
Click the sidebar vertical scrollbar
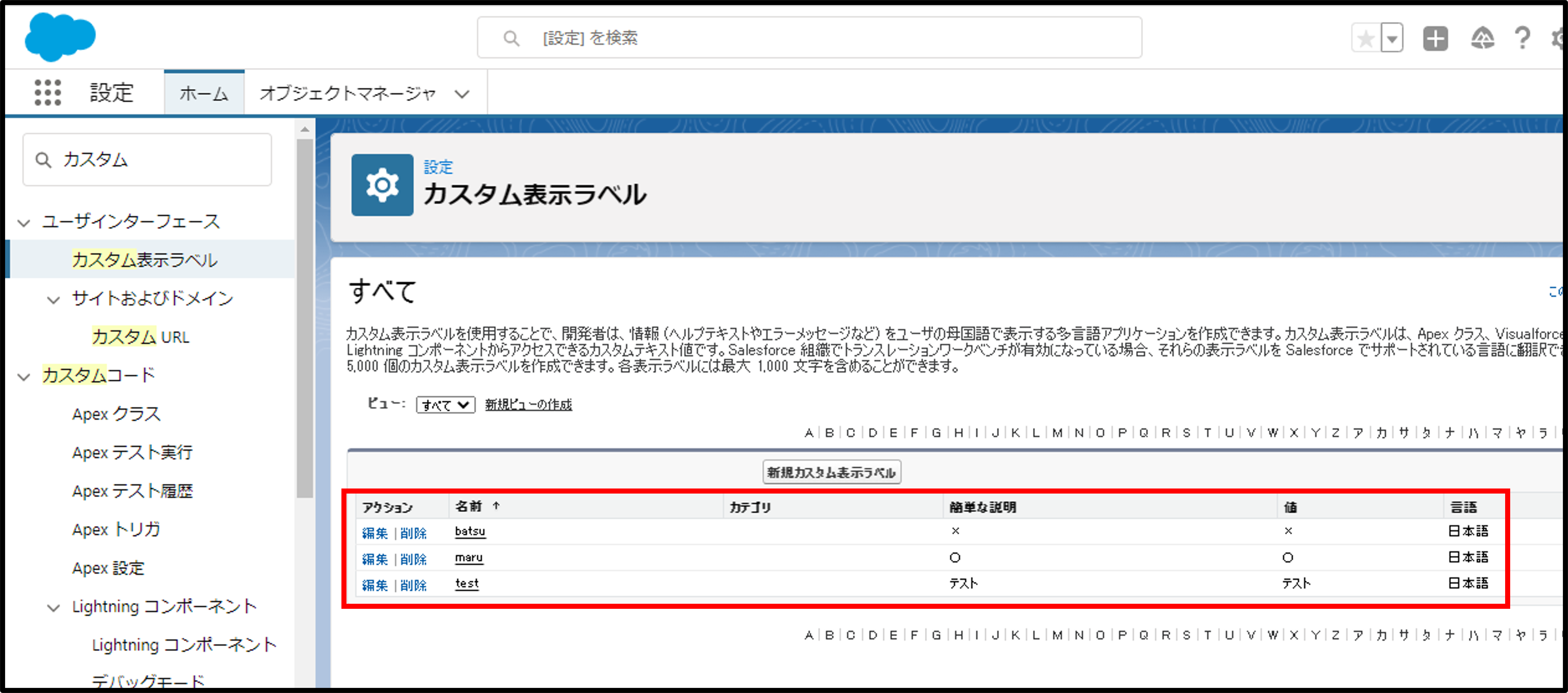(x=304, y=317)
